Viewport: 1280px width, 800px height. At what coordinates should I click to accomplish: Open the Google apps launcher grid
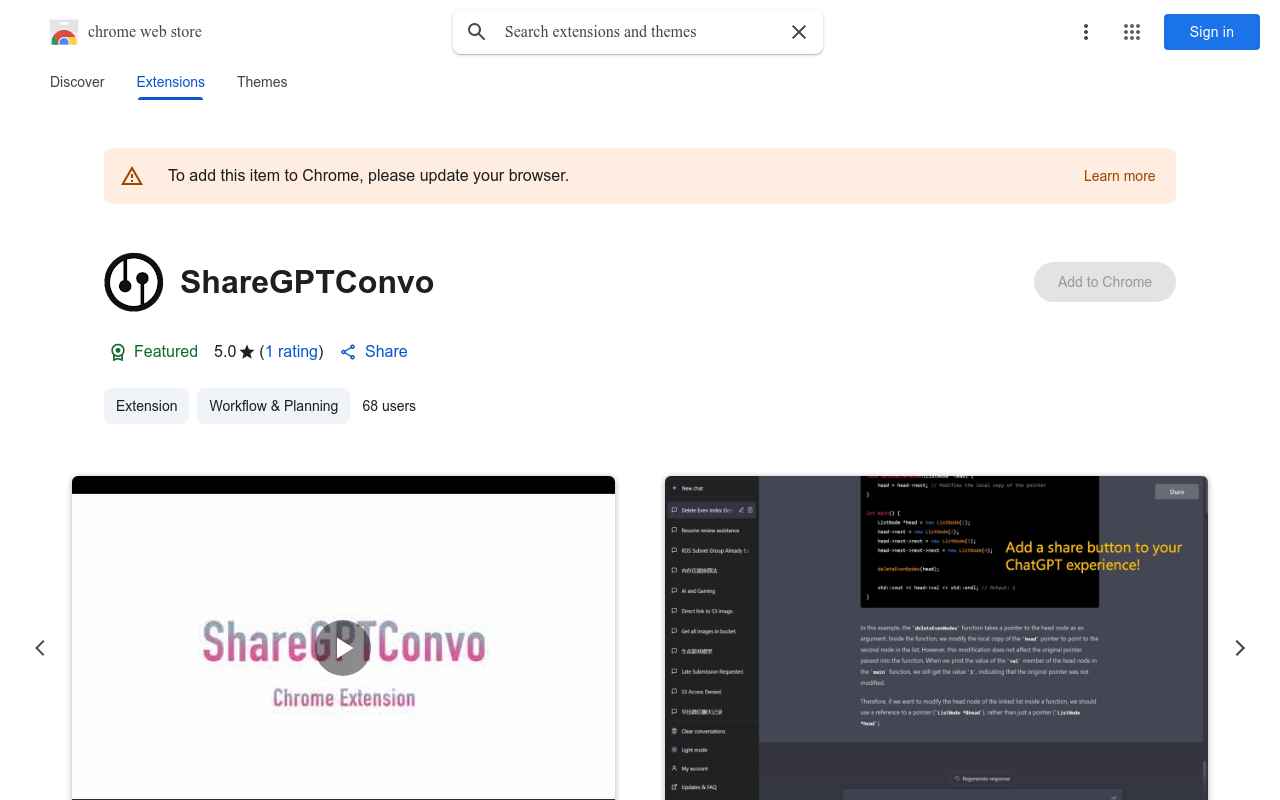[1131, 32]
